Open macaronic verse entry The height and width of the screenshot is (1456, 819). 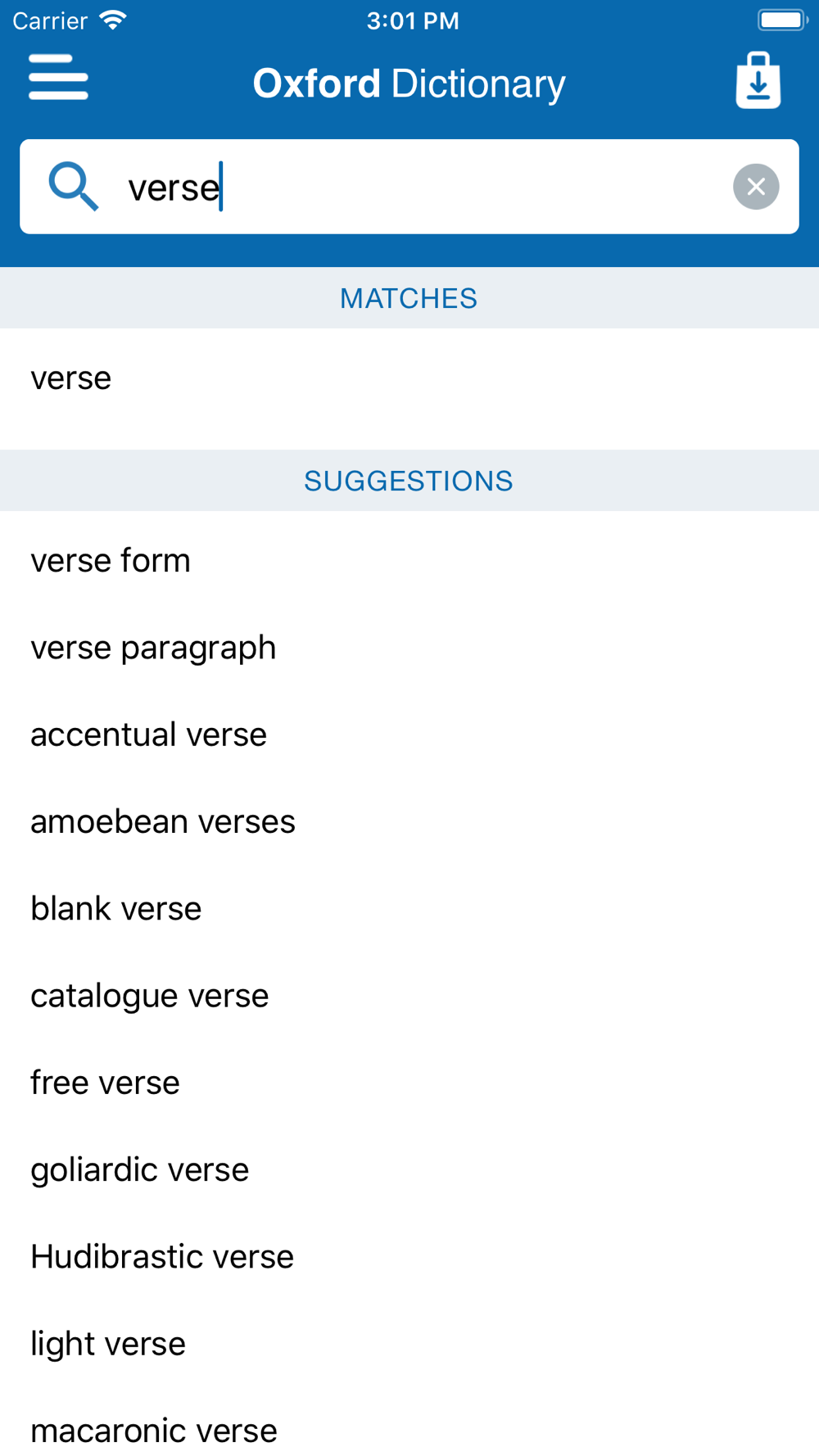point(409,1431)
